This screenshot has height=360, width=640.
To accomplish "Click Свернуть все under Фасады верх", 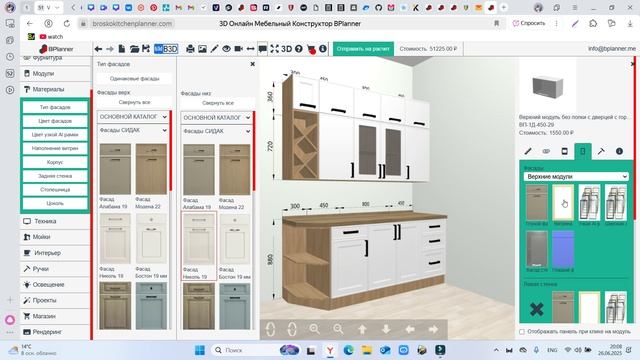I will tap(134, 102).
